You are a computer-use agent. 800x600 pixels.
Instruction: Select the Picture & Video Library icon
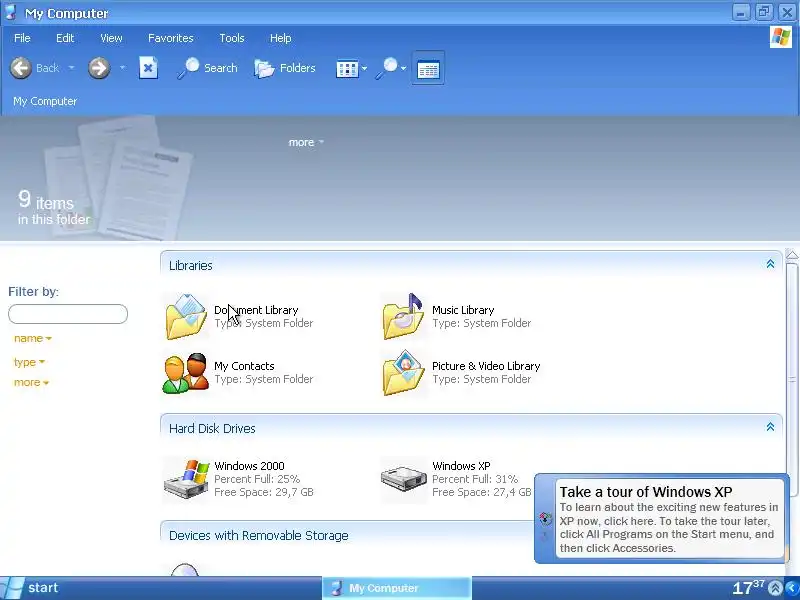pyautogui.click(x=404, y=372)
